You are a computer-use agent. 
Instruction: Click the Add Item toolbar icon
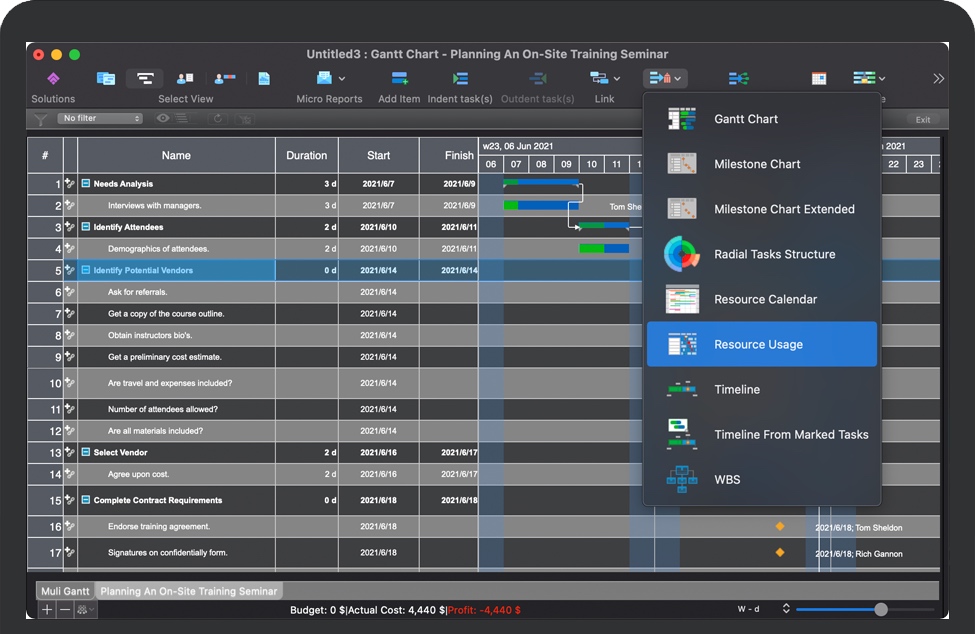pos(399,79)
